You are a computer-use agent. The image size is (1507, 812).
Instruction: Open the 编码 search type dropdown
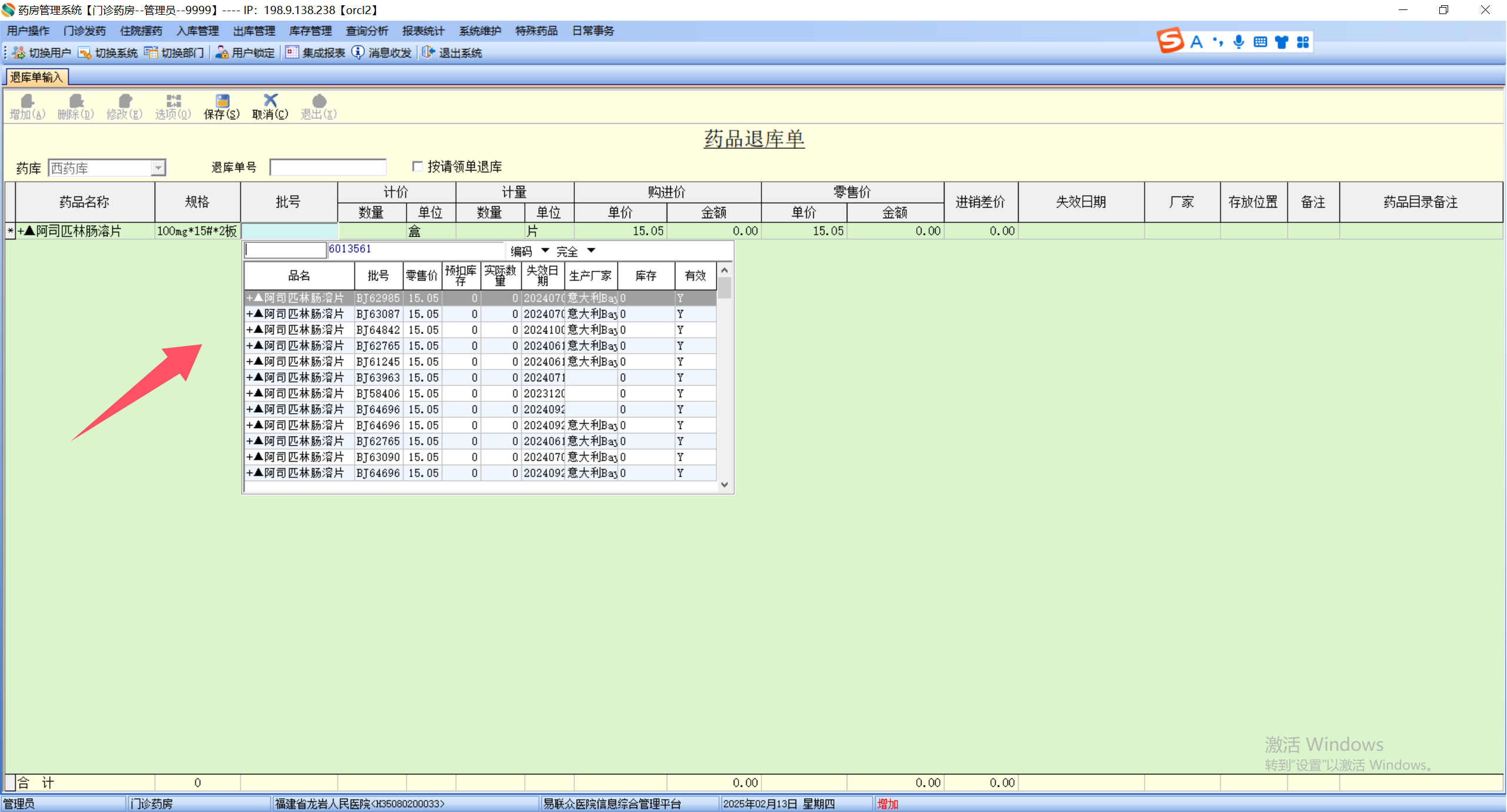[x=545, y=251]
